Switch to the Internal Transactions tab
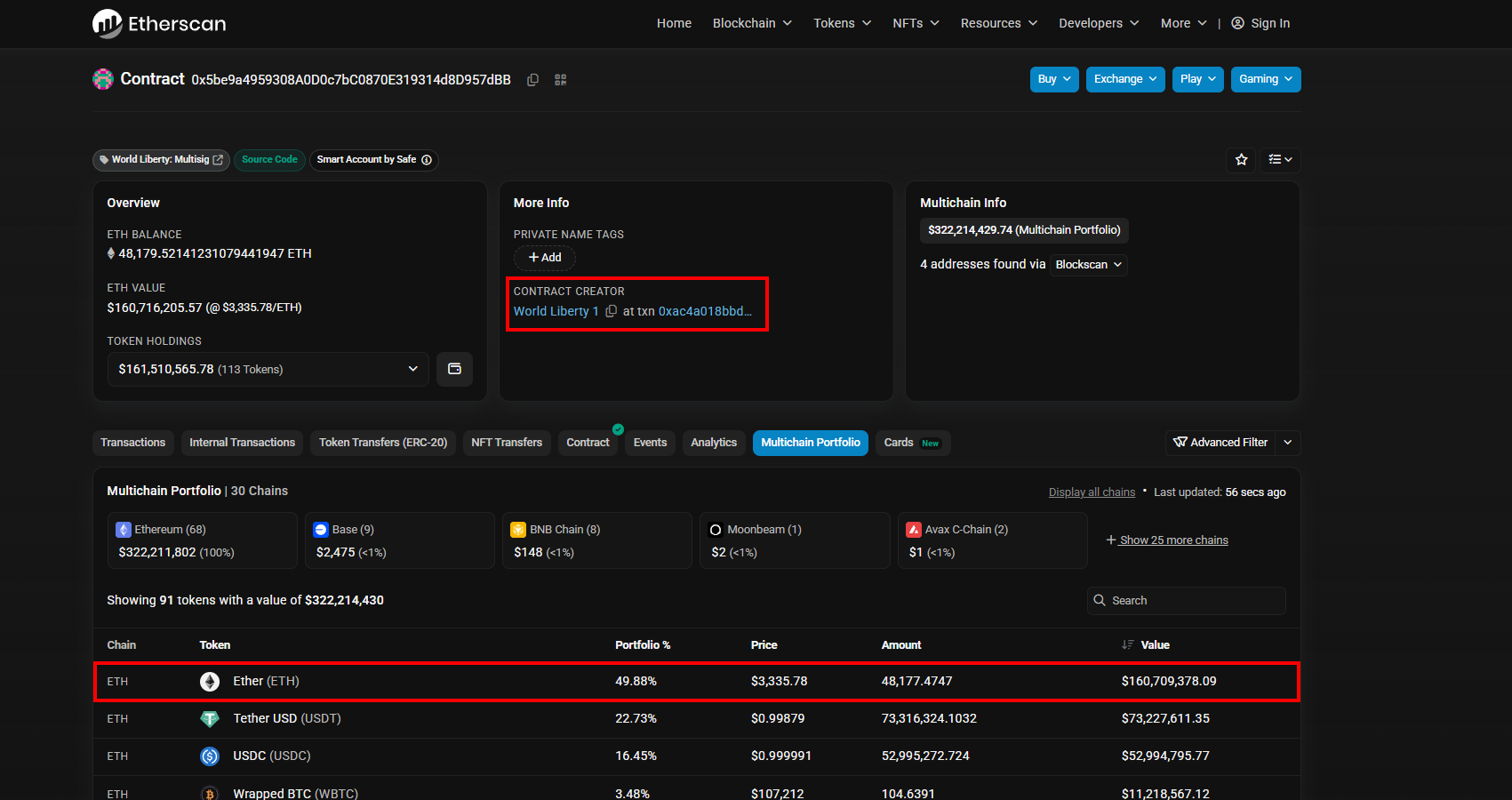 242,443
